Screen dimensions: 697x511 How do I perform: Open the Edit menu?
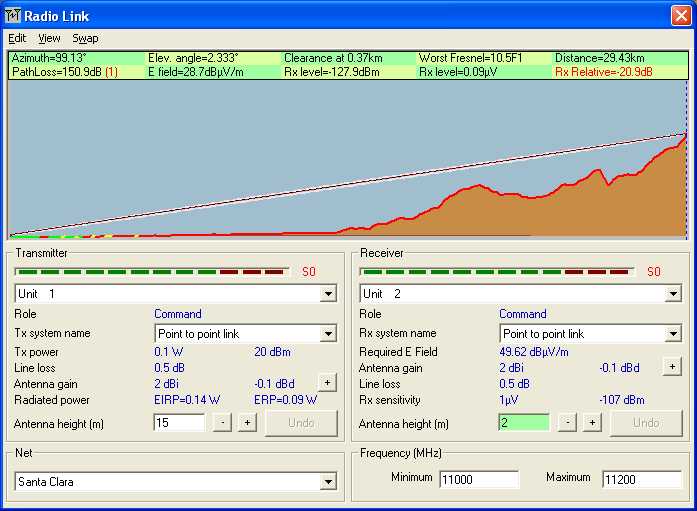click(17, 38)
